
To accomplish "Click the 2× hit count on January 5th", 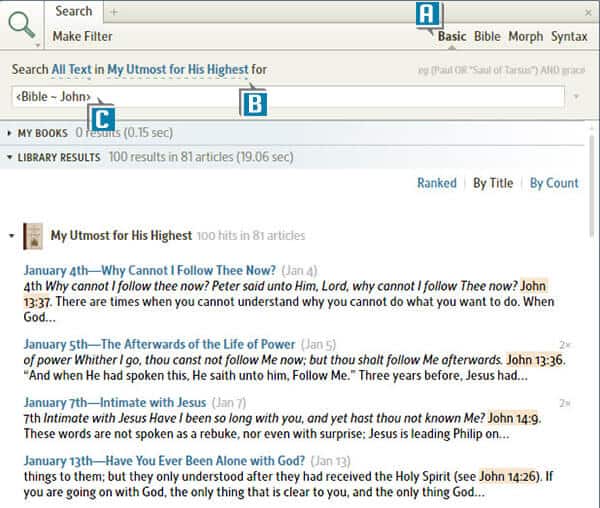I will click(x=565, y=345).
